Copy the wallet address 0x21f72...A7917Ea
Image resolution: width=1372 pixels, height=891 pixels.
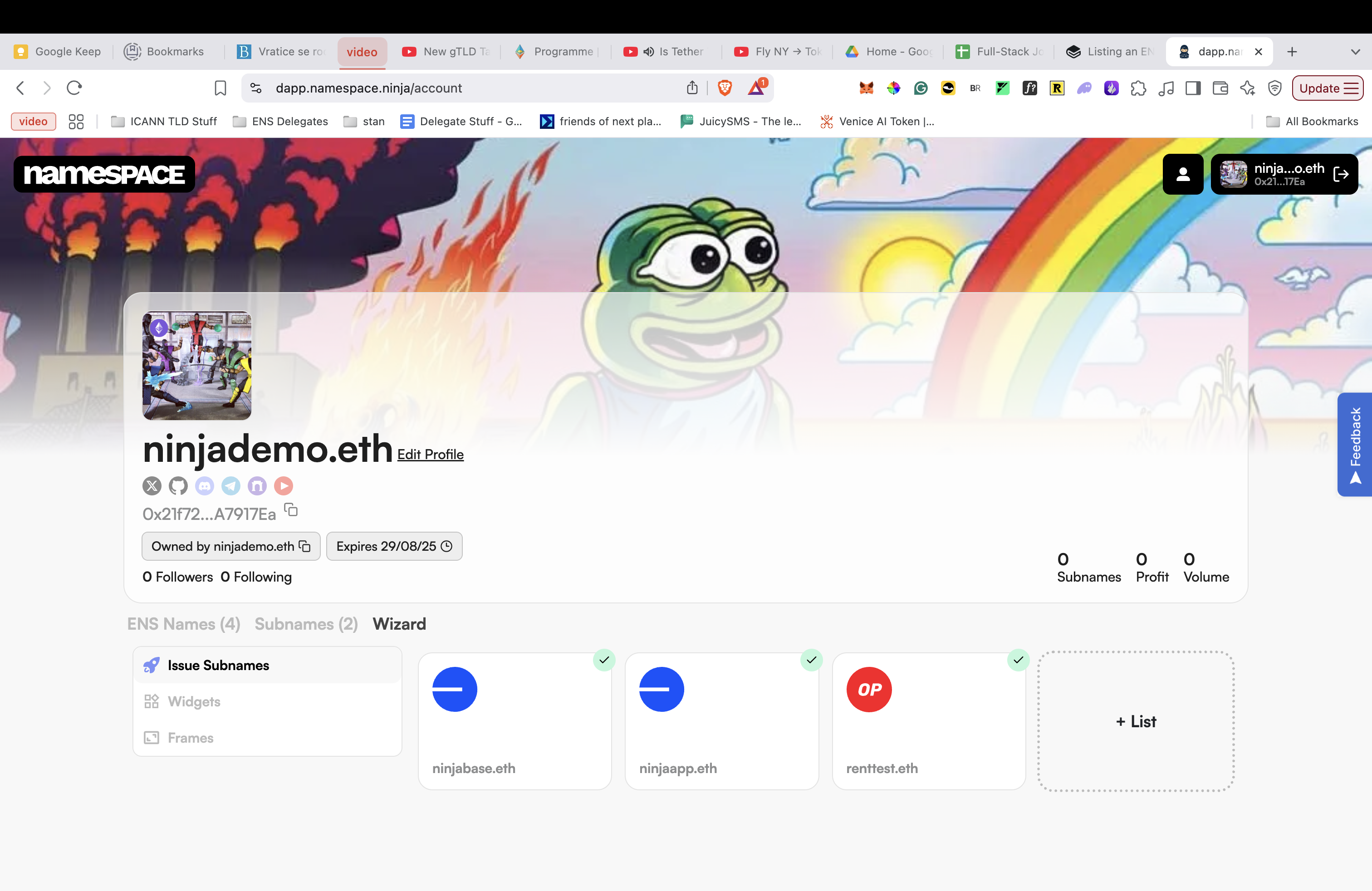[x=291, y=510]
